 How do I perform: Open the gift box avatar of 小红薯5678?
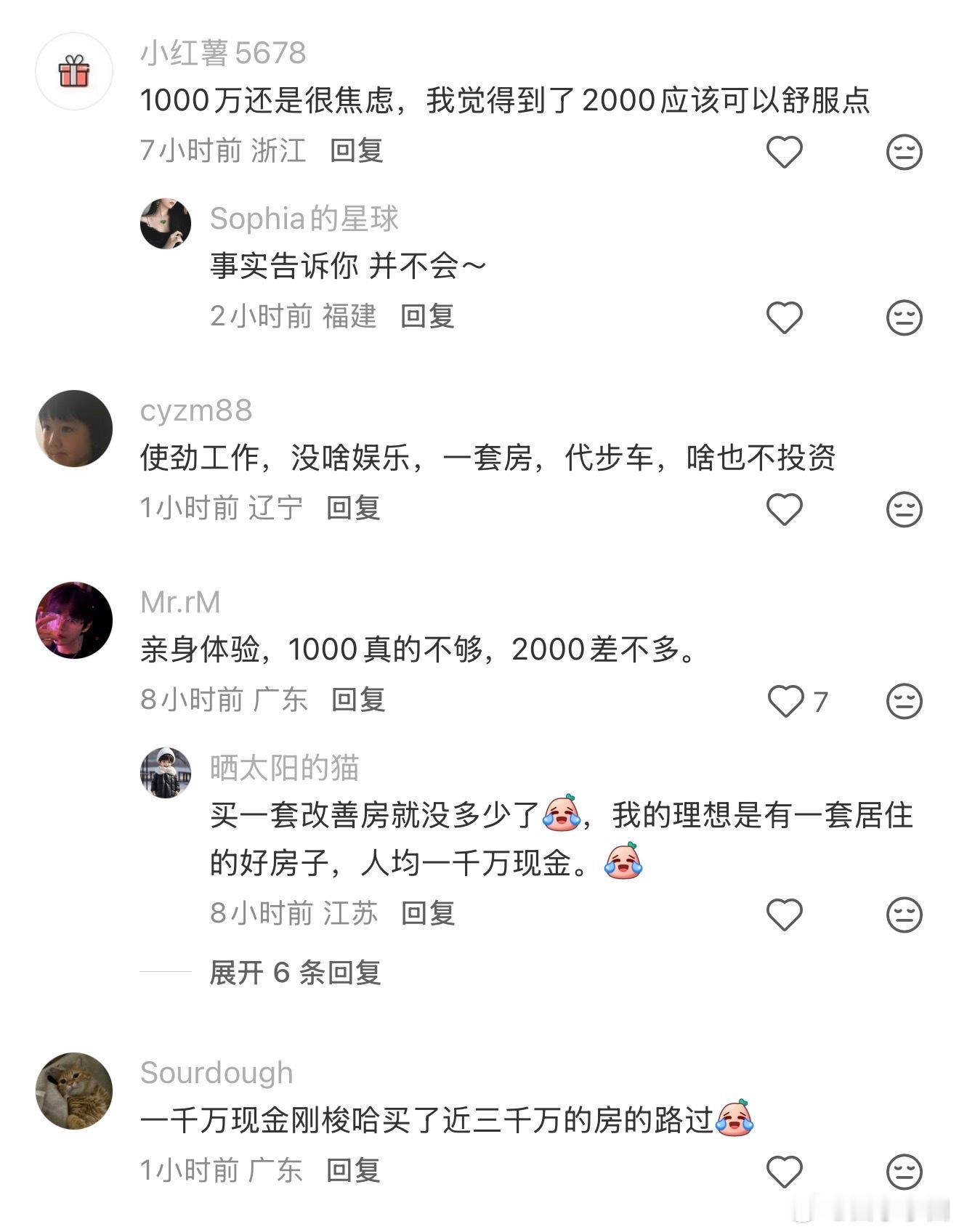click(x=74, y=71)
